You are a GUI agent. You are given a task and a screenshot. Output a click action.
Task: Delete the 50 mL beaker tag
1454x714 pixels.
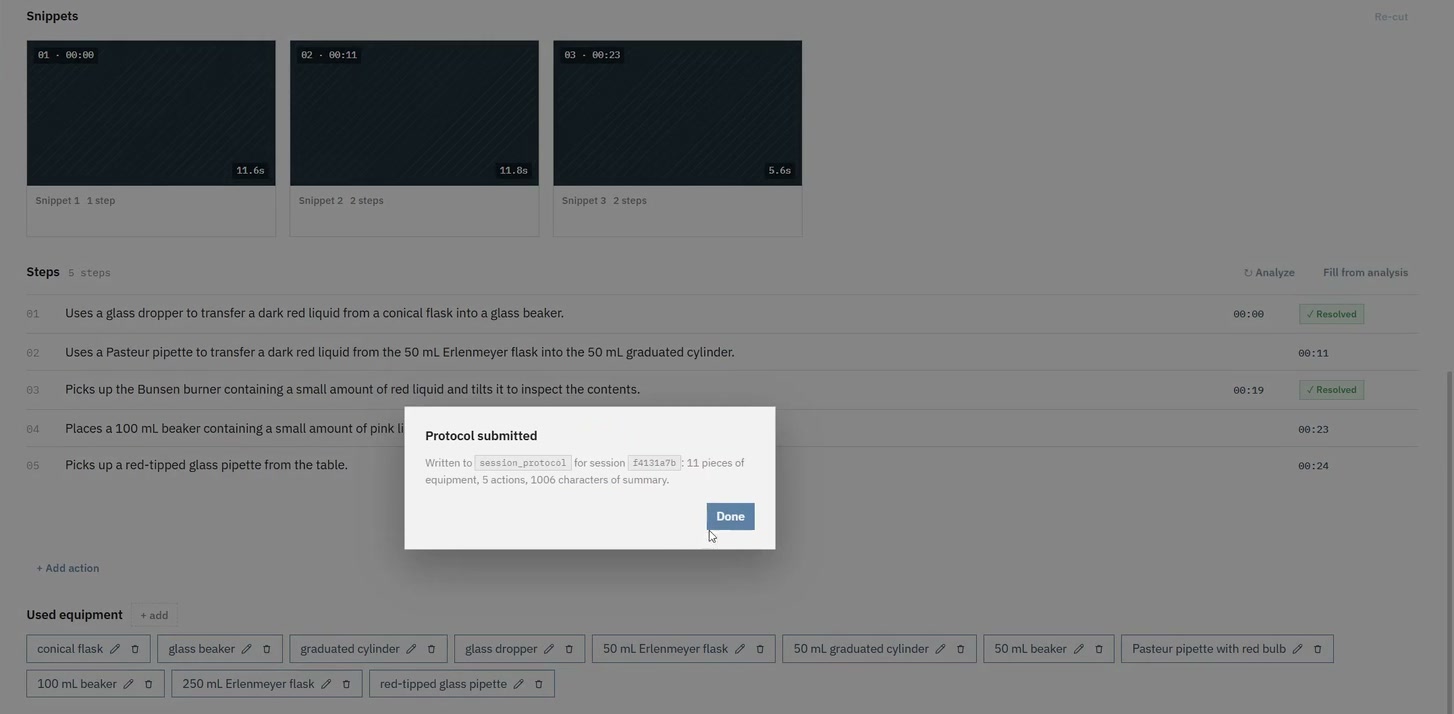click(1099, 649)
